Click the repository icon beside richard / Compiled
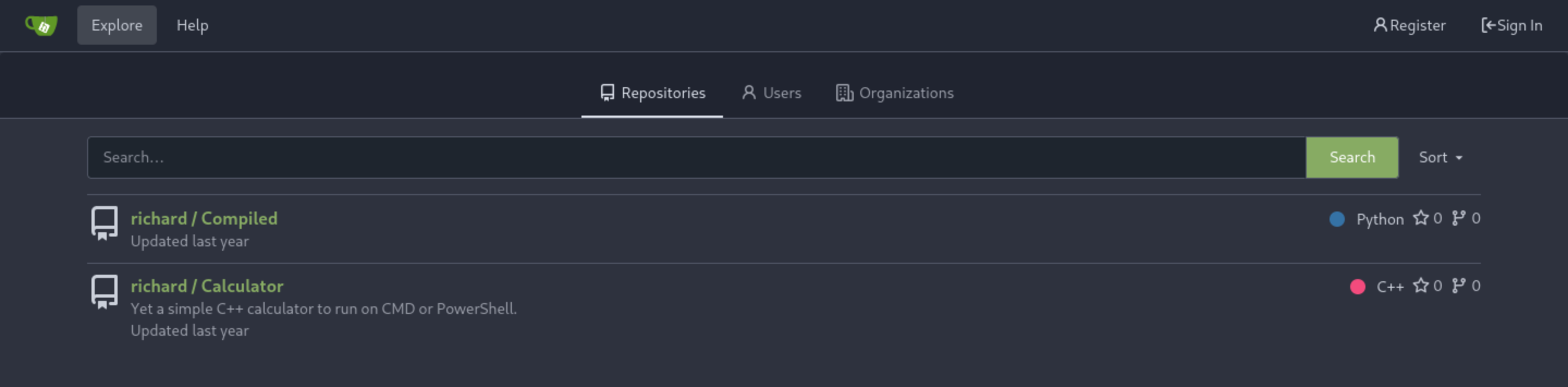The height and width of the screenshot is (387, 1568). click(104, 223)
